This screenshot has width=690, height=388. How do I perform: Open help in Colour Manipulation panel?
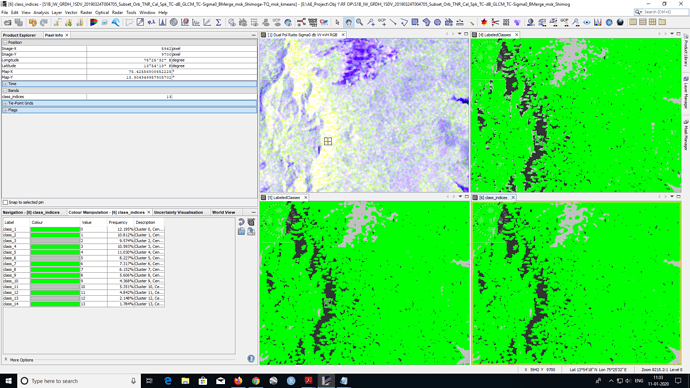tap(251, 359)
